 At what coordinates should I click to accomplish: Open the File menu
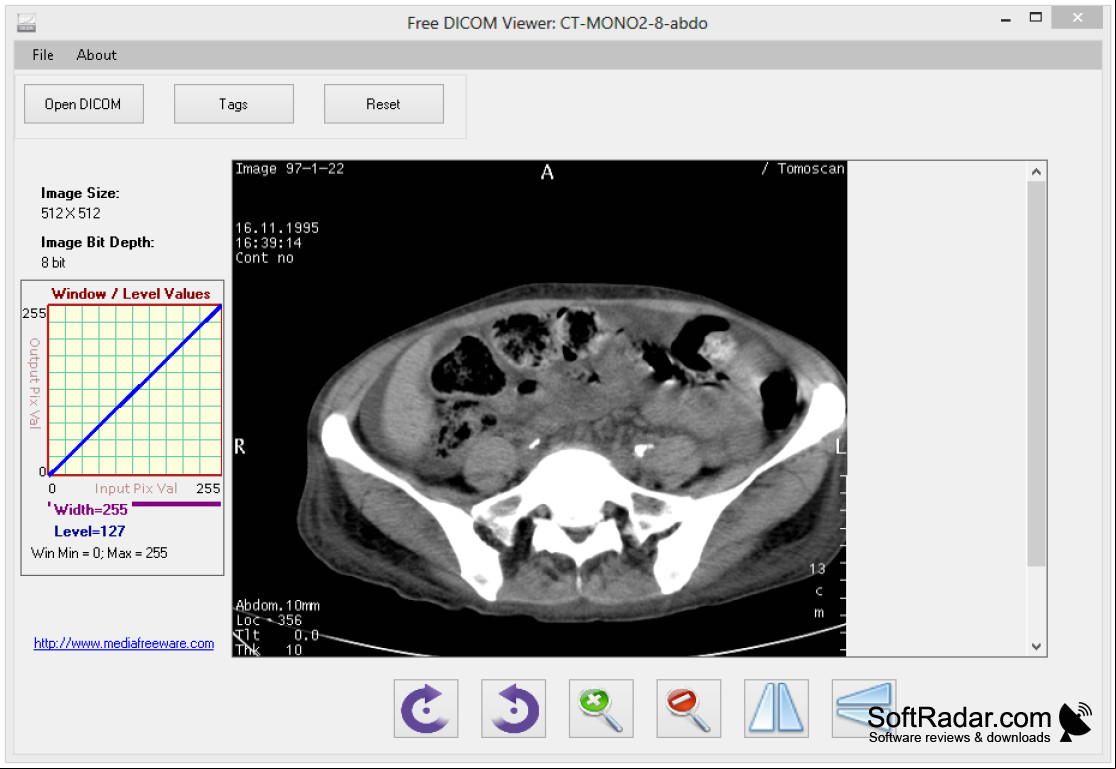[x=43, y=55]
